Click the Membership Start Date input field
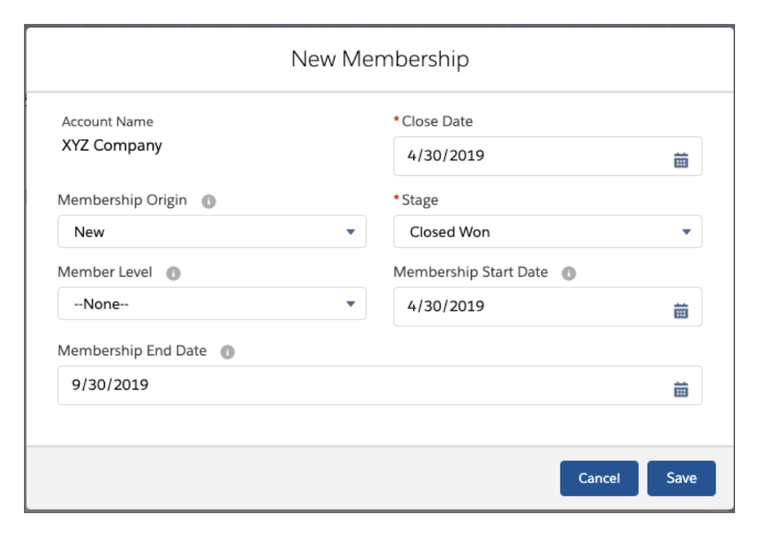This screenshot has width=768, height=558. pos(548,306)
